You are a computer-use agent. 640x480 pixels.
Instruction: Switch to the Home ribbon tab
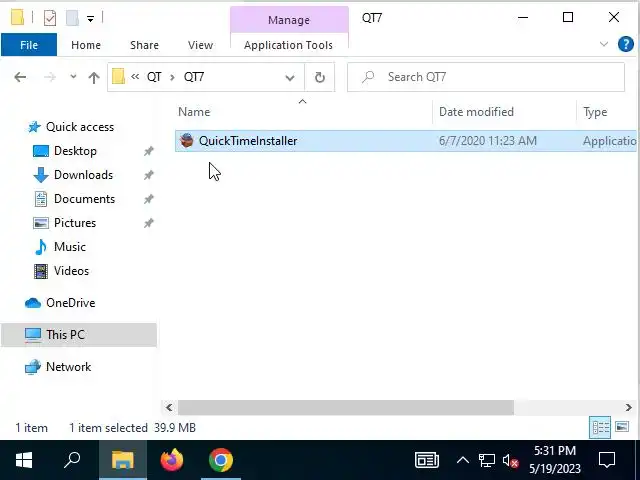[86, 45]
